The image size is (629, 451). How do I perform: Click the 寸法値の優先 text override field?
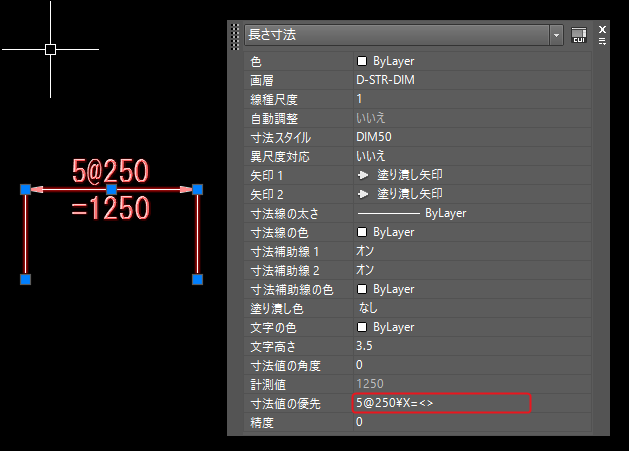pos(442,403)
